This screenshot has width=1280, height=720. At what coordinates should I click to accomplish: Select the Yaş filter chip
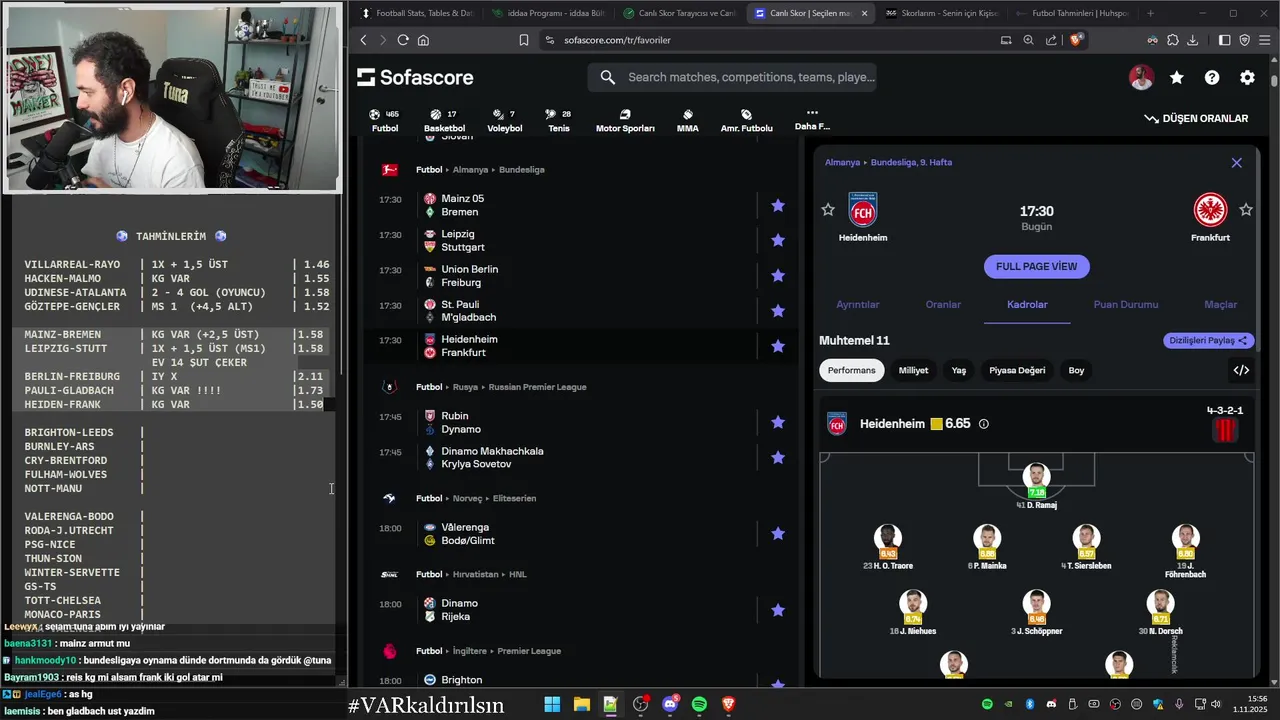(958, 370)
